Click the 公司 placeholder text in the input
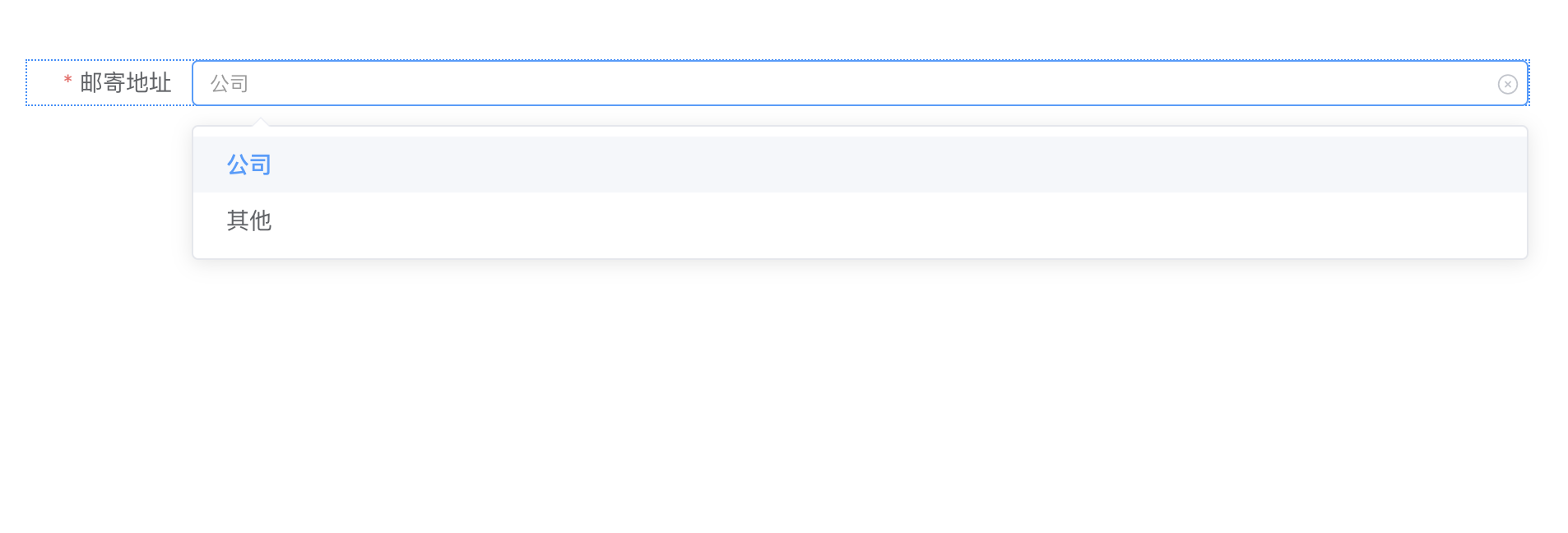The image size is (1568, 533). 229,83
